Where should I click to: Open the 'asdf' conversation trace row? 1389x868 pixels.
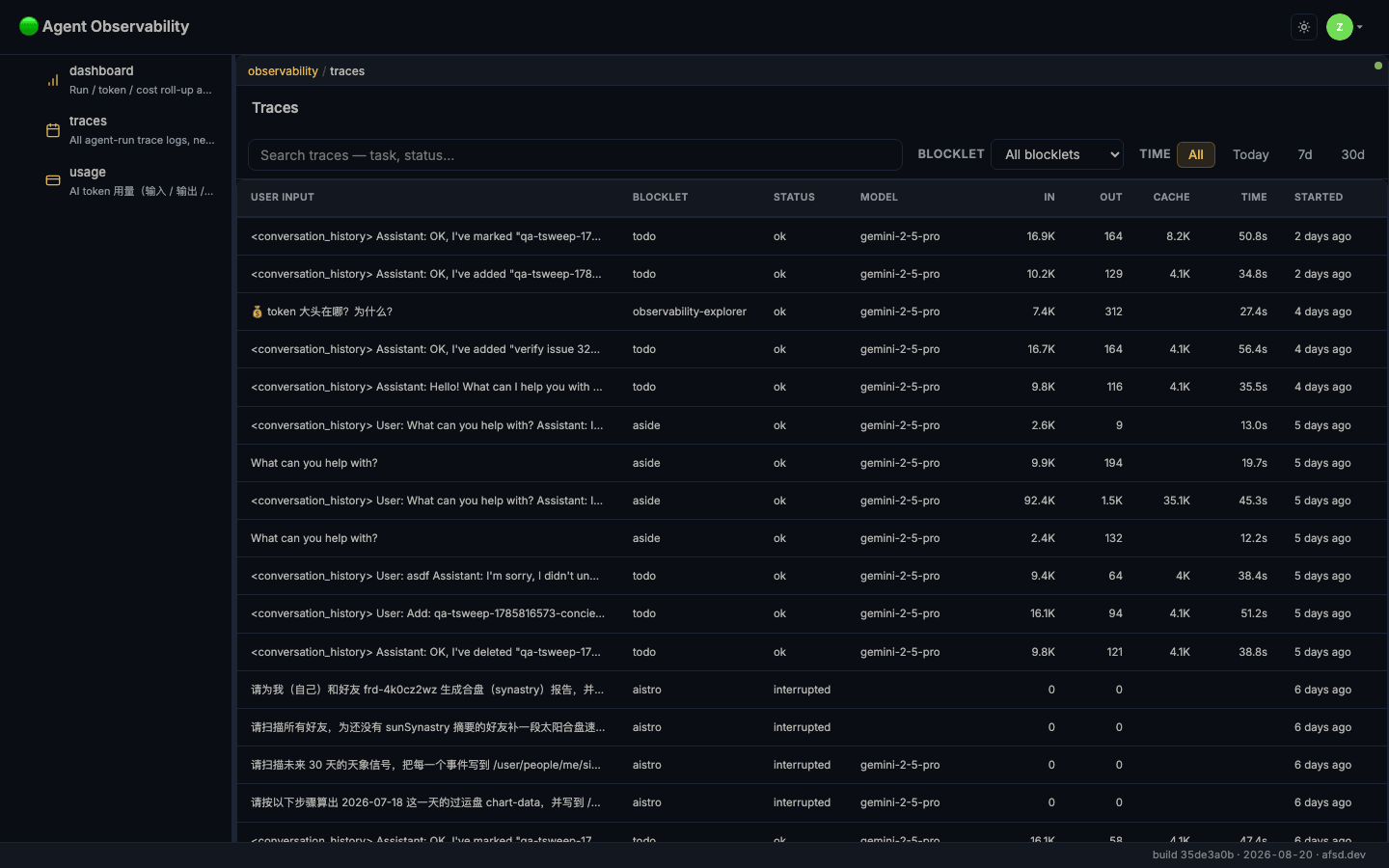pyautogui.click(x=812, y=576)
